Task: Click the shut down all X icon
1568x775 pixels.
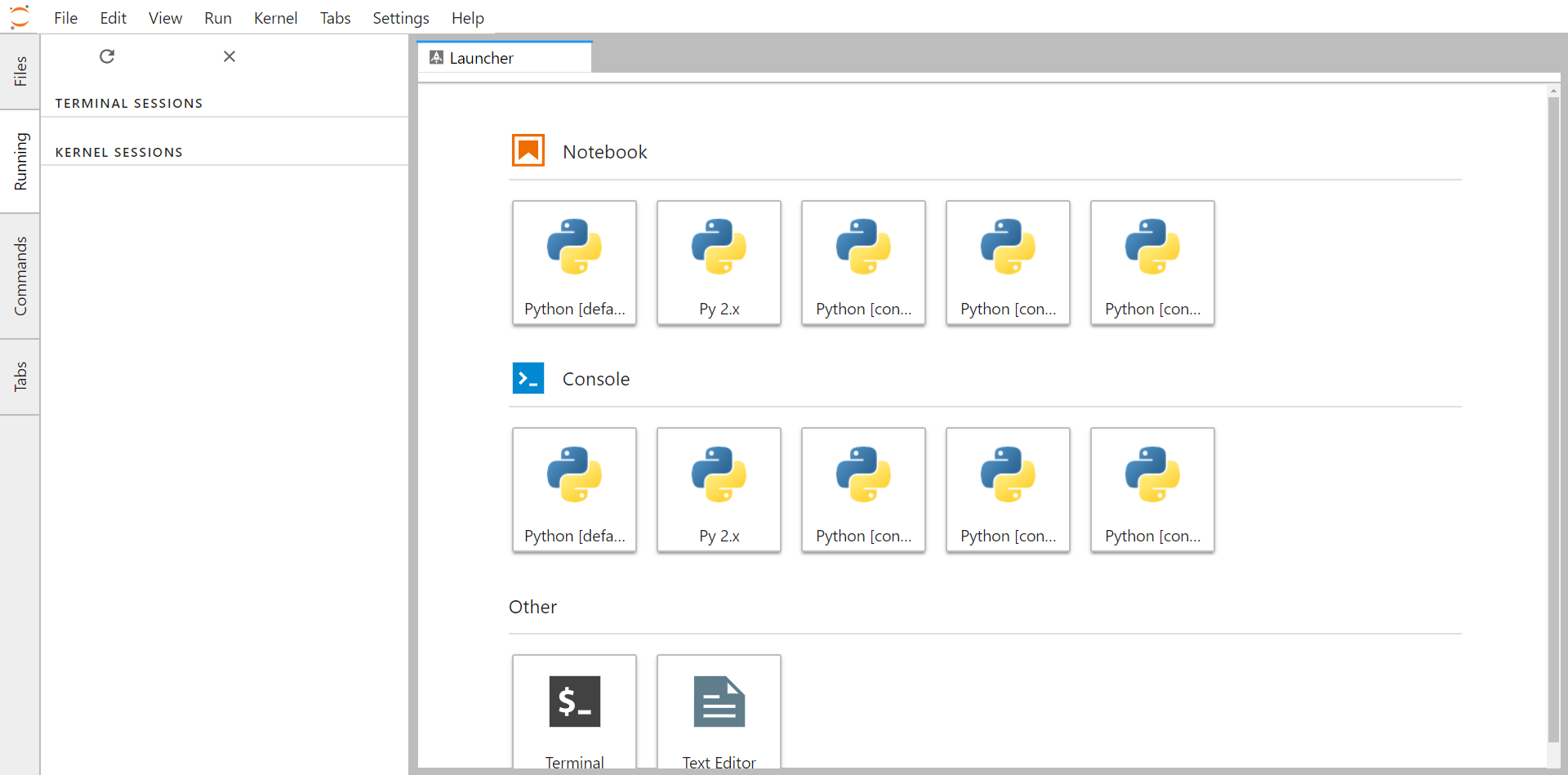Action: coord(229,56)
